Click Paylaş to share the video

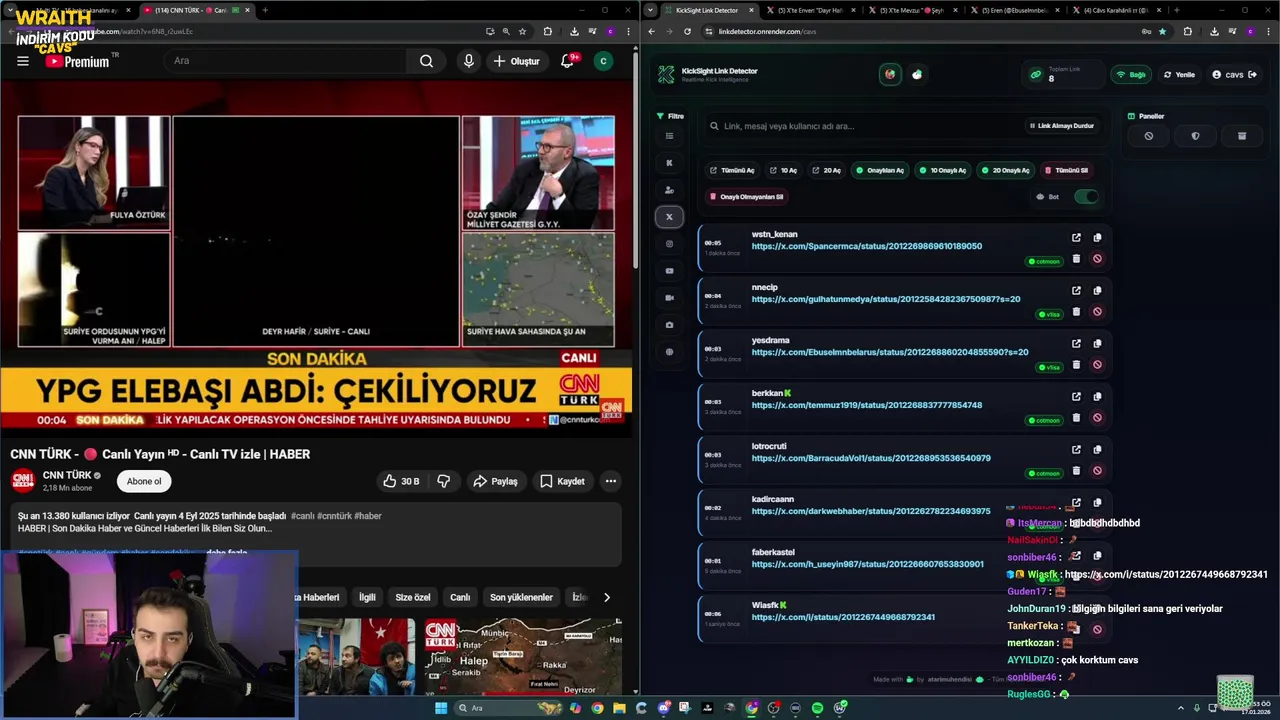[495, 481]
